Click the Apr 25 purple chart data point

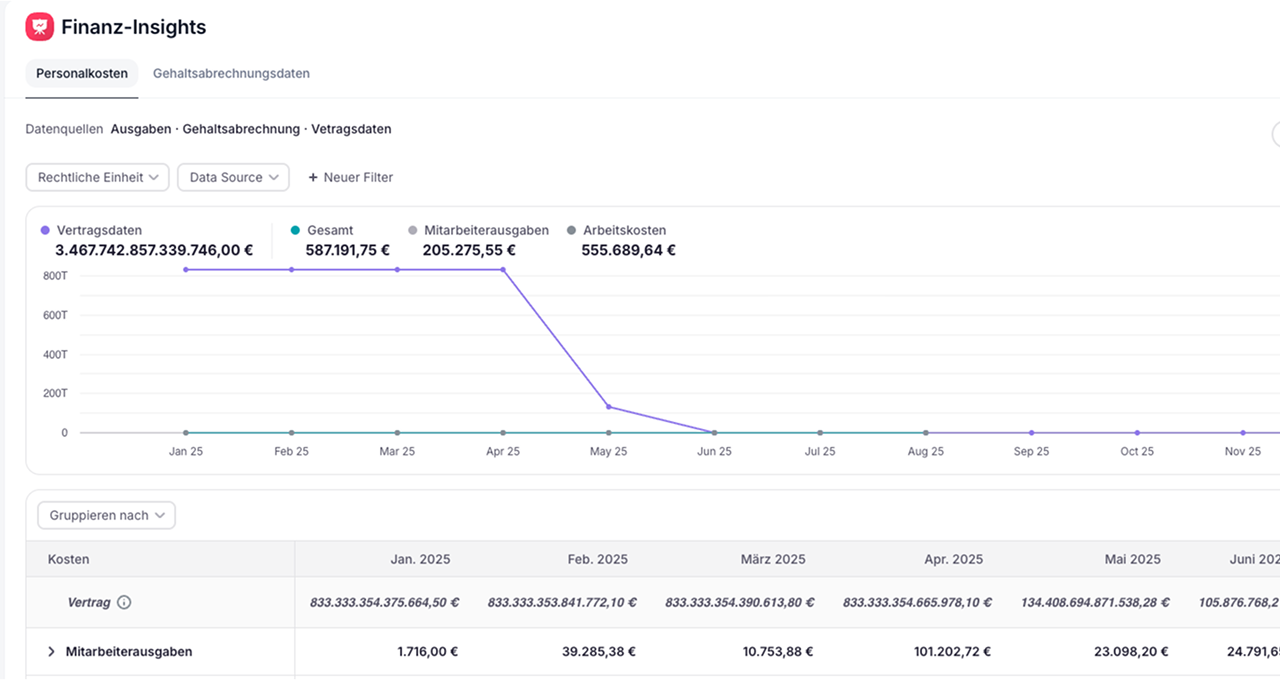pyautogui.click(x=503, y=270)
